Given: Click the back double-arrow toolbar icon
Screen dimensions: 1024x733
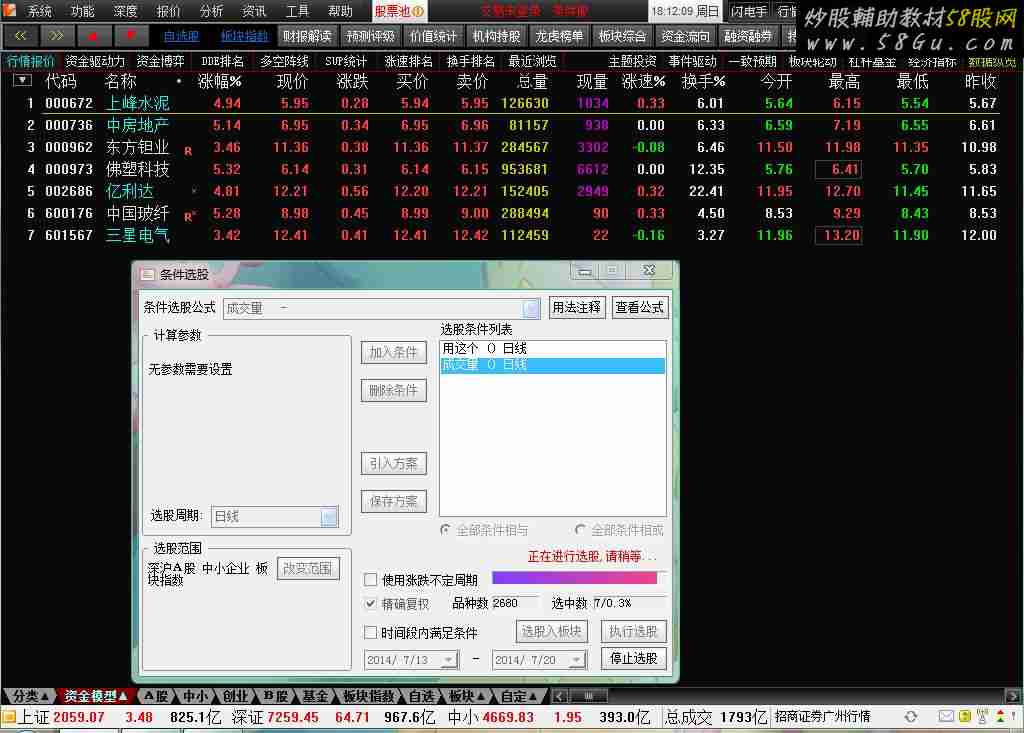Looking at the screenshot, I should click(x=21, y=36).
